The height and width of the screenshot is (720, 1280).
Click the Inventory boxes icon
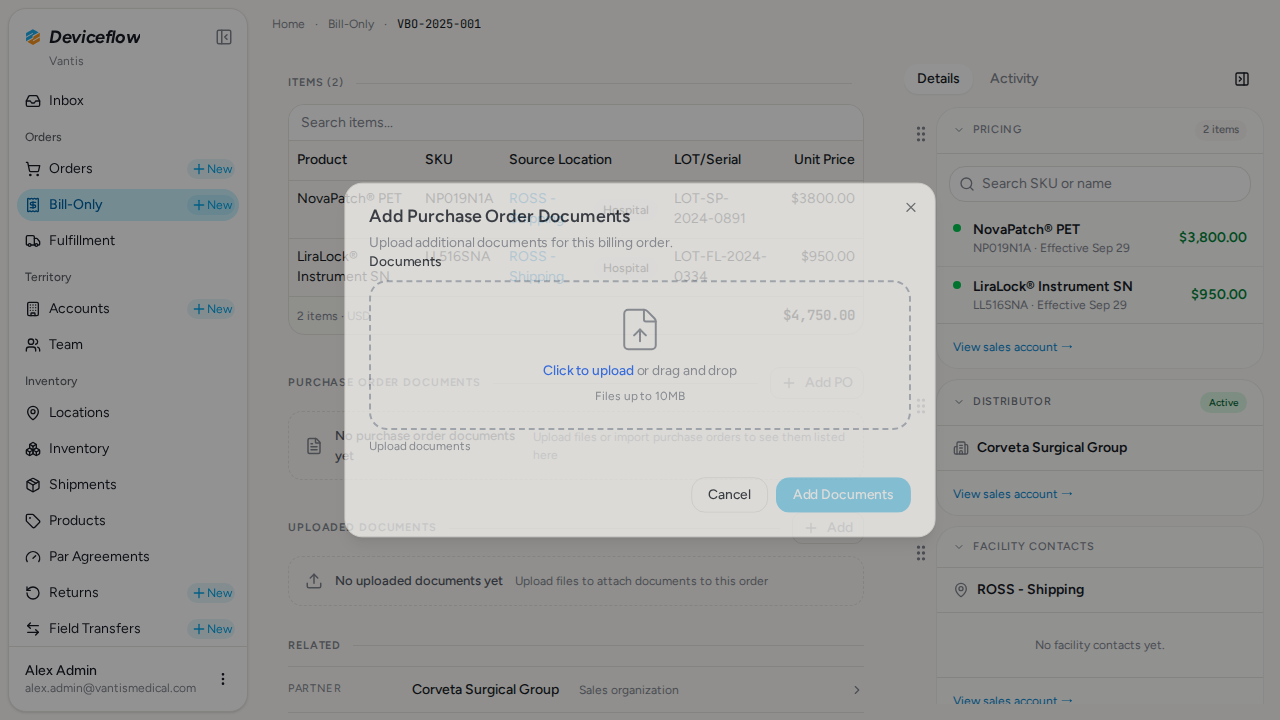tap(33, 449)
